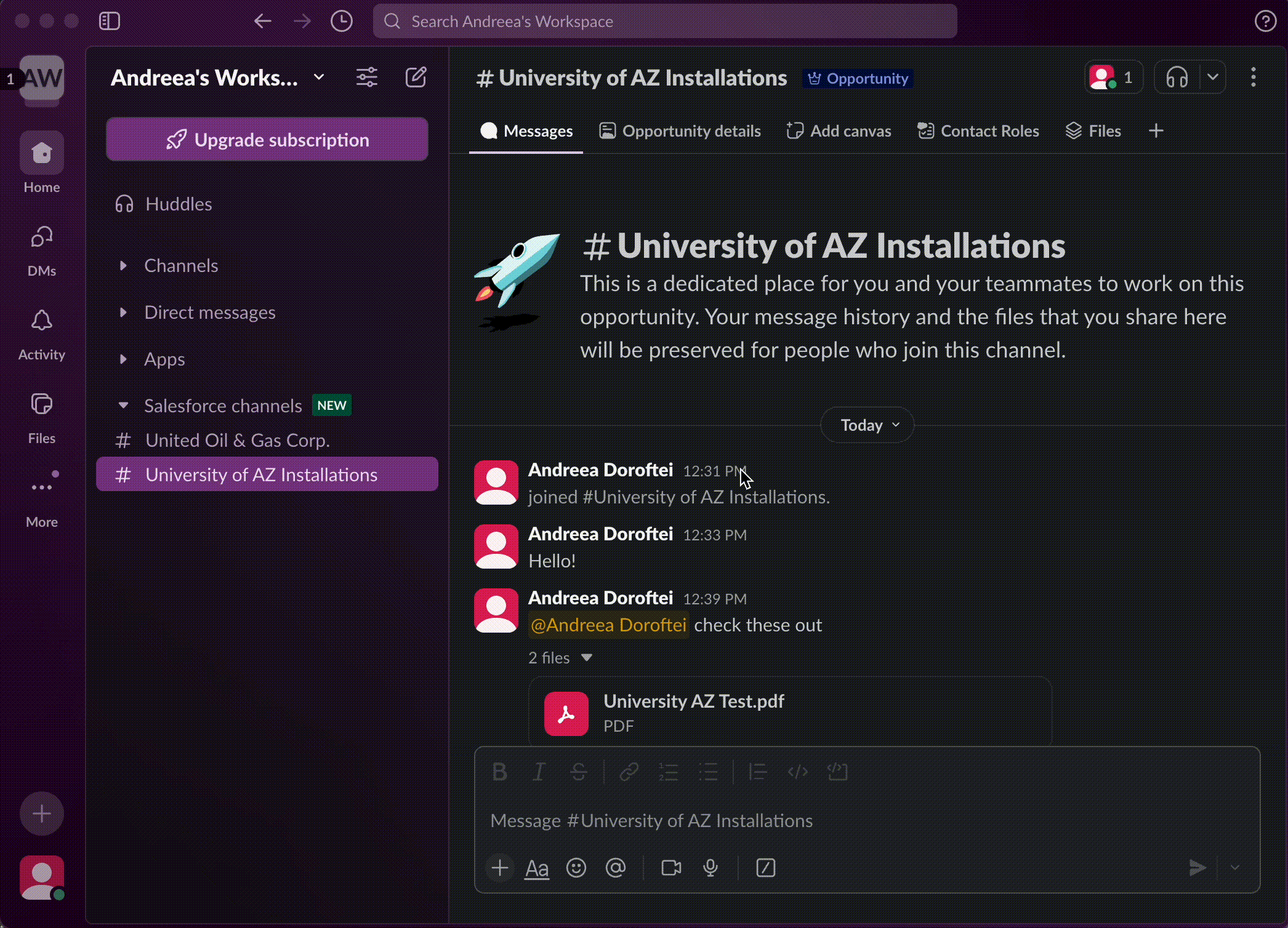Image resolution: width=1288 pixels, height=928 pixels.
Task: Open the Today date dropdown
Action: [x=867, y=425]
